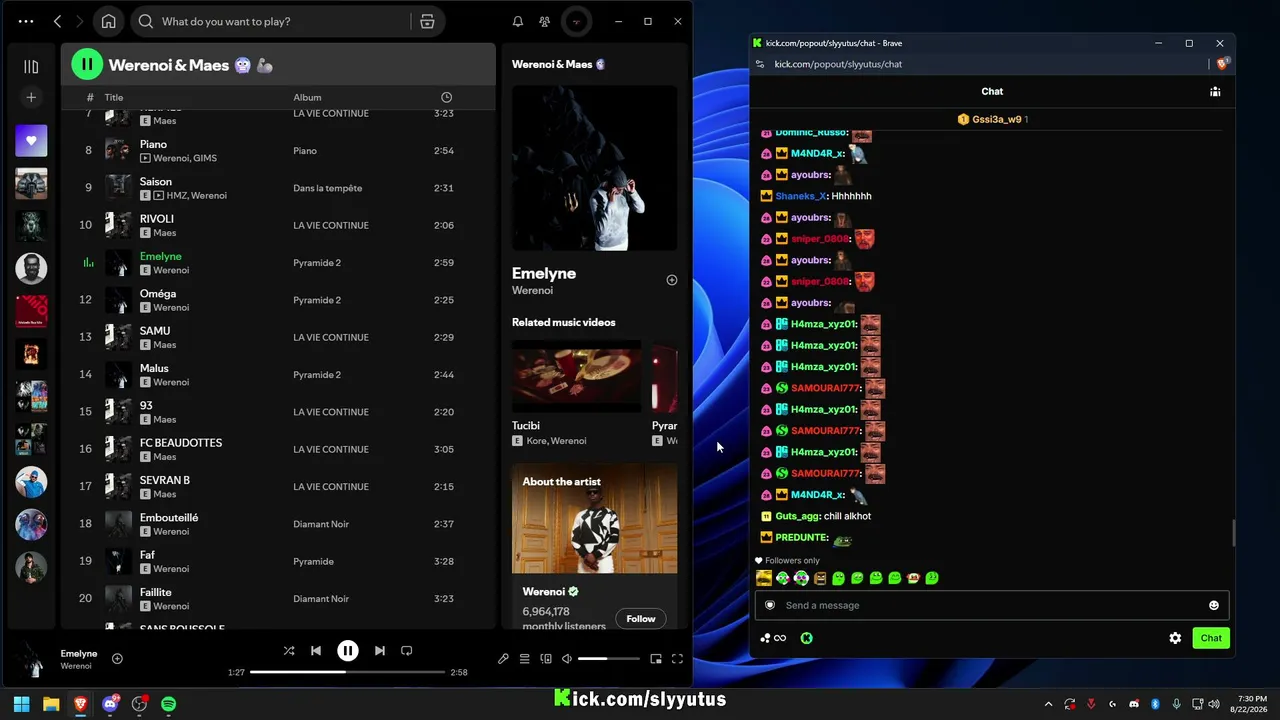Switch to Spotify from the taskbar
The height and width of the screenshot is (720, 1280).
168,704
